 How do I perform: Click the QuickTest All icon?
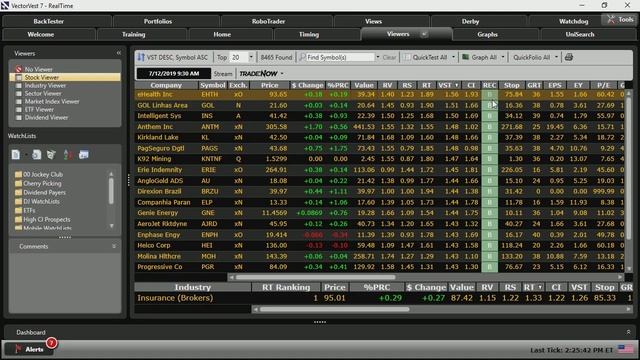pos(407,58)
